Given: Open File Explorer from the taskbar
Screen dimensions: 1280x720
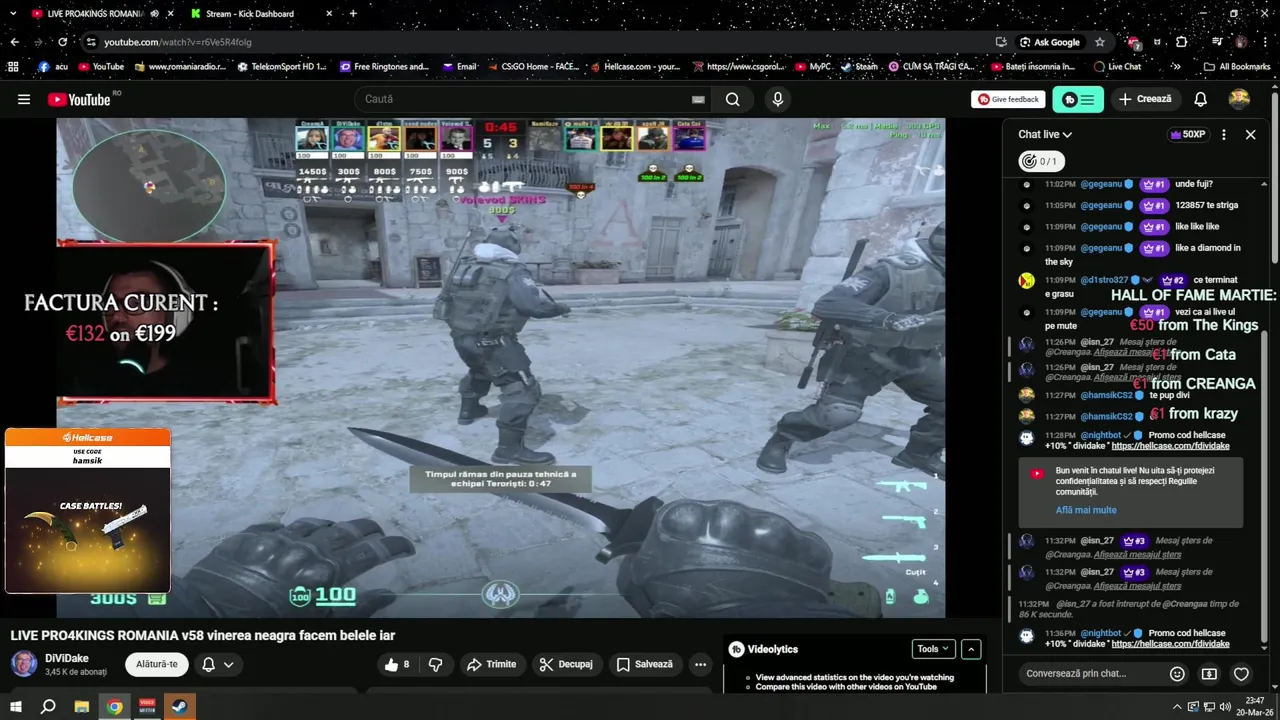Looking at the screenshot, I should [x=81, y=707].
